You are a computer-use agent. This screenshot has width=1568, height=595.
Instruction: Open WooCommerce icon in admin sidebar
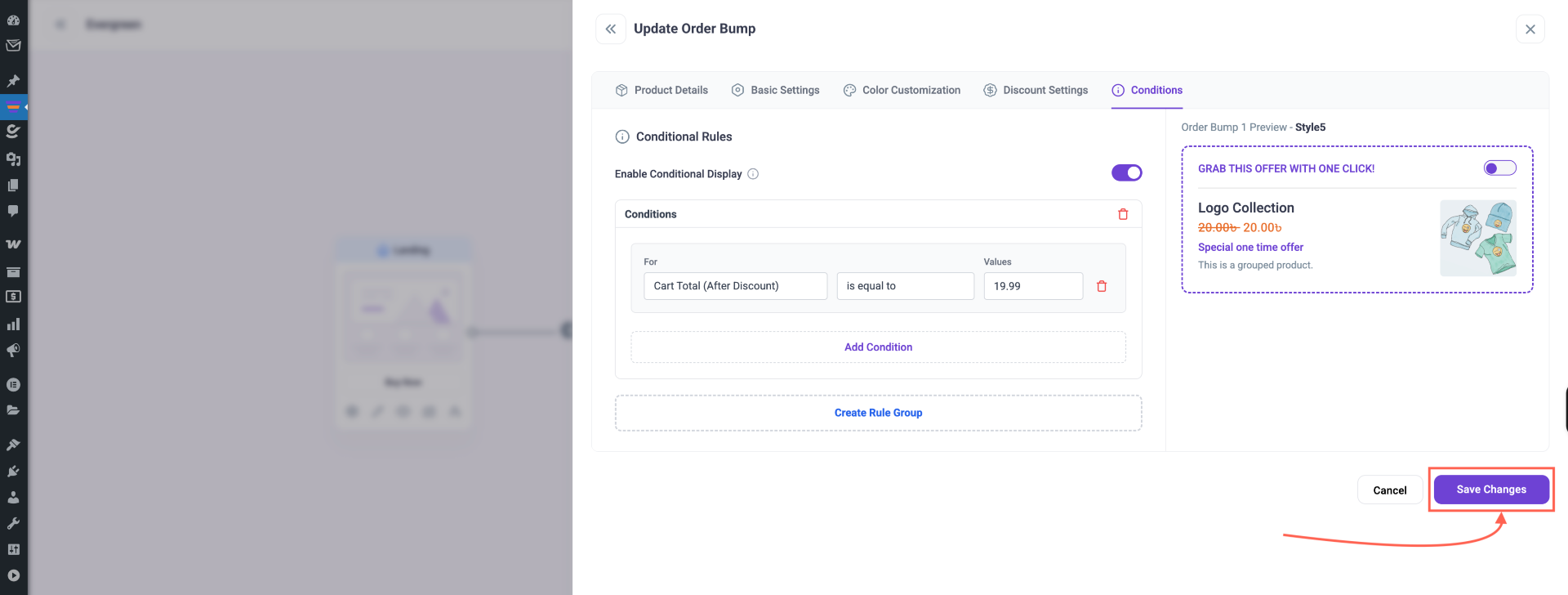pos(13,244)
